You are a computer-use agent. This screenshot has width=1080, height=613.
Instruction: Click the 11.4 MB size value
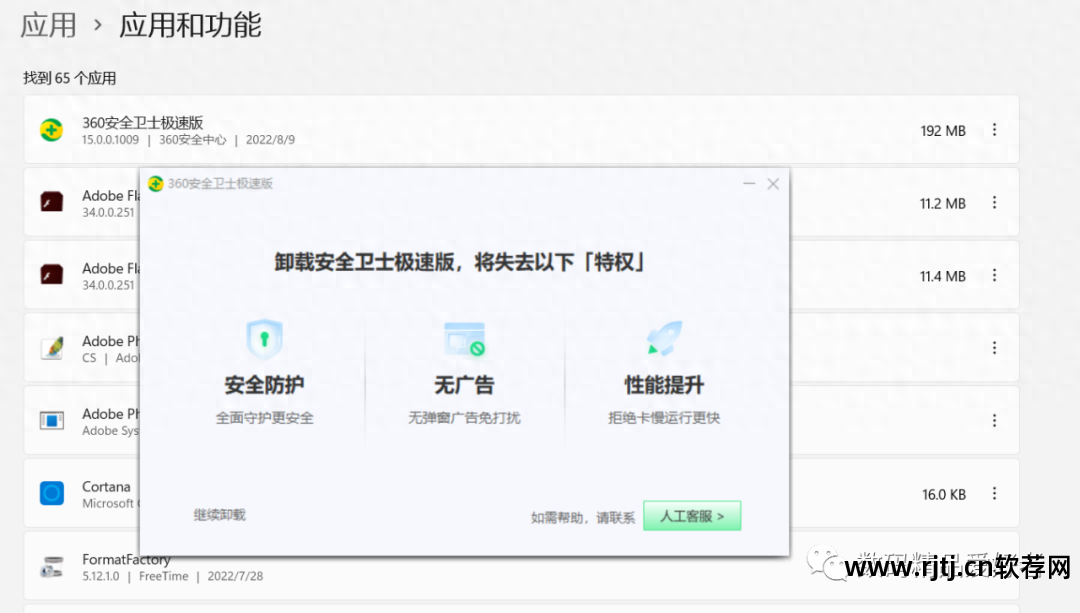[x=943, y=276]
